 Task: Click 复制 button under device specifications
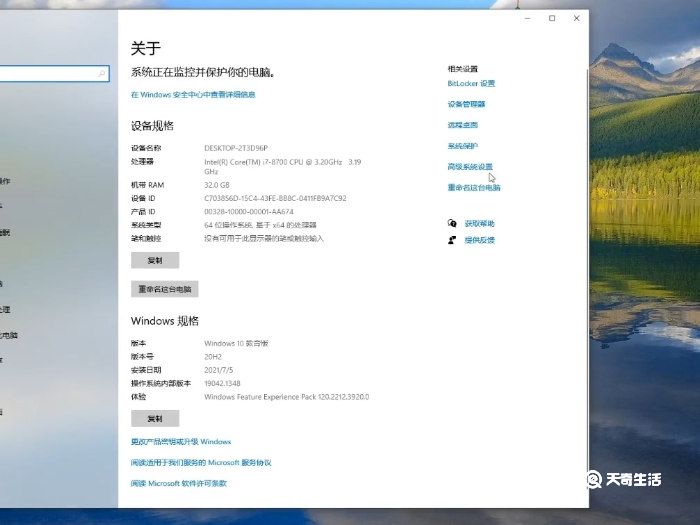pos(155,260)
